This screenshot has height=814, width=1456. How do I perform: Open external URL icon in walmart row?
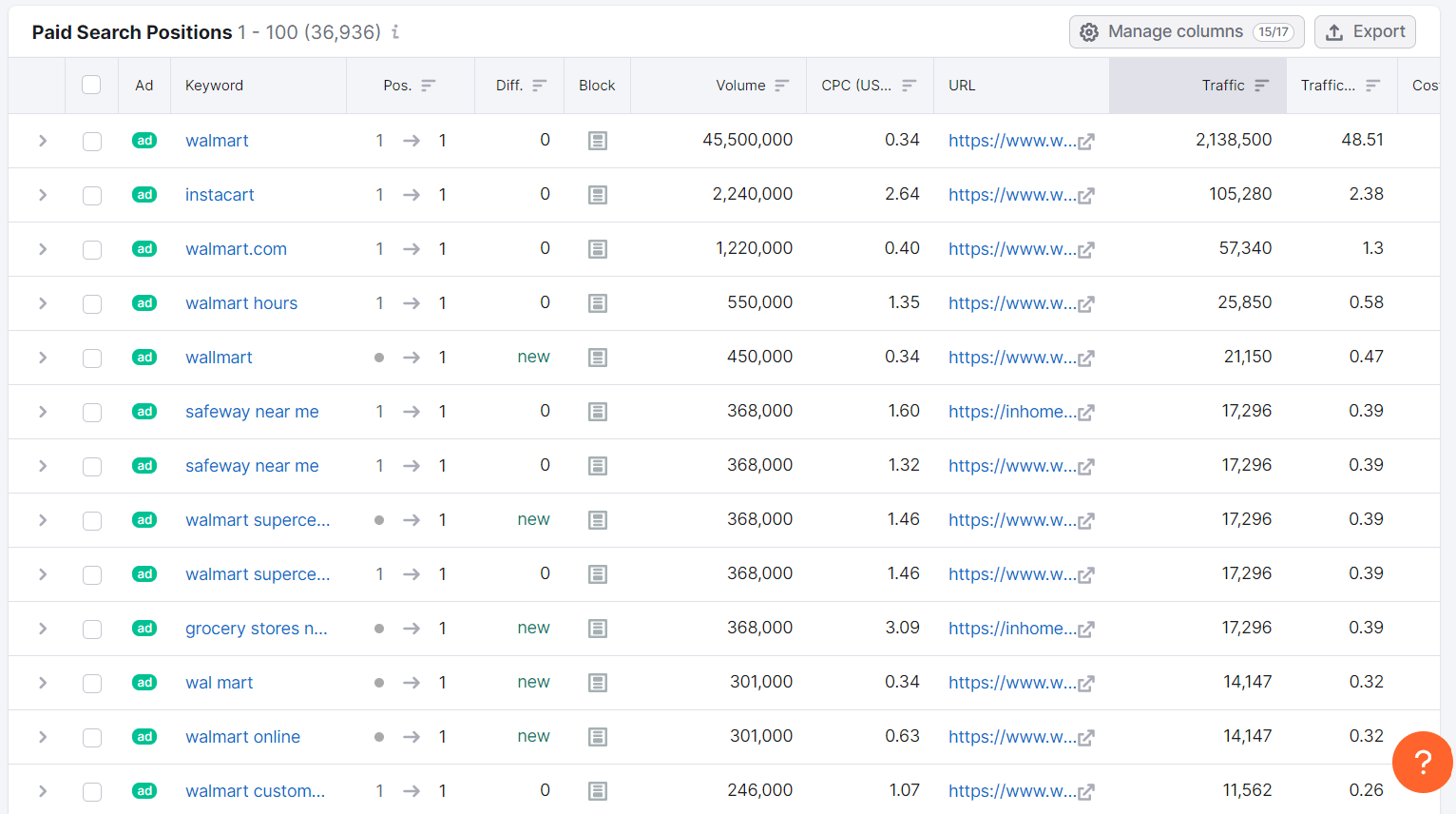tap(1086, 142)
